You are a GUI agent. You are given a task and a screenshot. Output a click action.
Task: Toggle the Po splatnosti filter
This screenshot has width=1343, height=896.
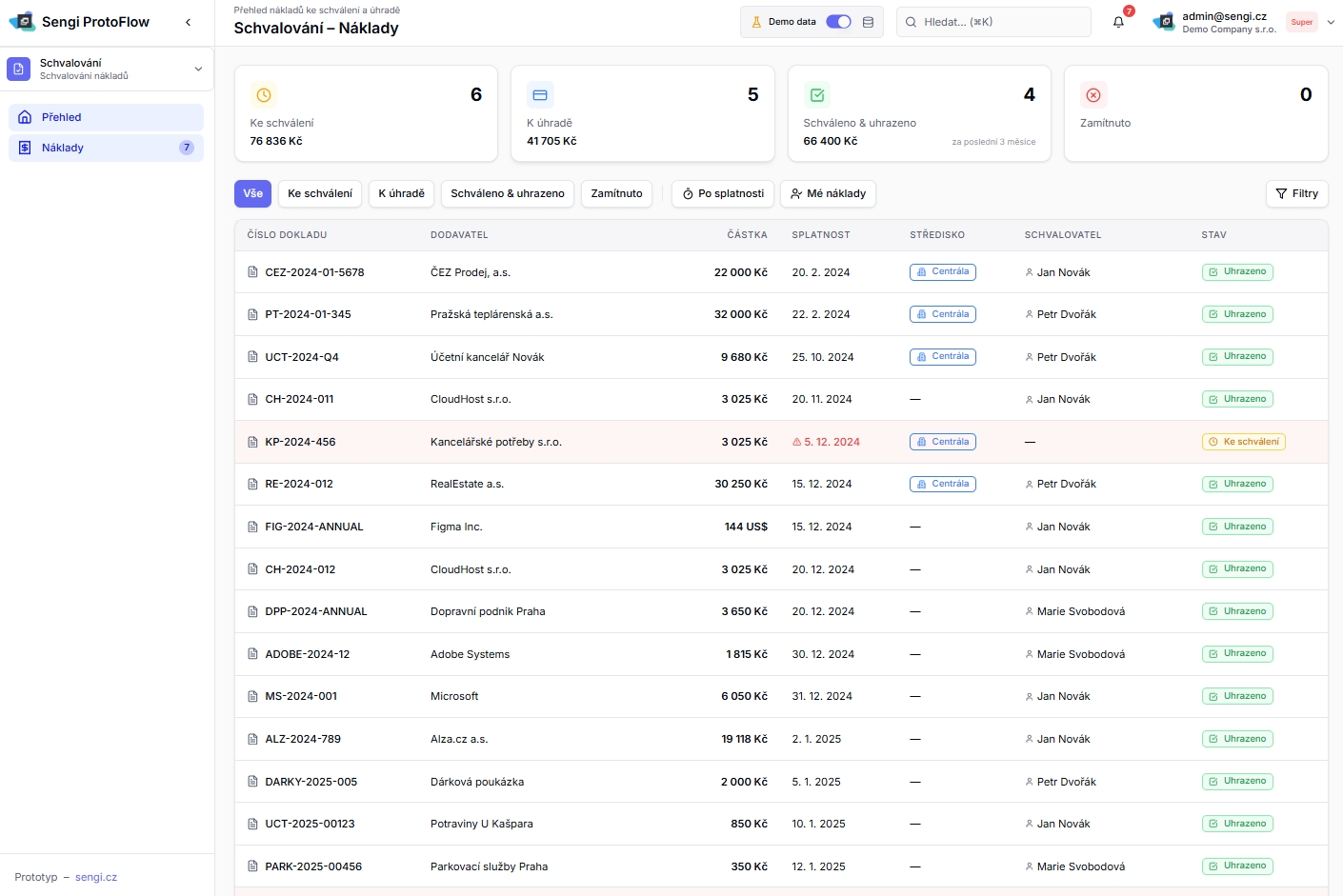tap(723, 193)
